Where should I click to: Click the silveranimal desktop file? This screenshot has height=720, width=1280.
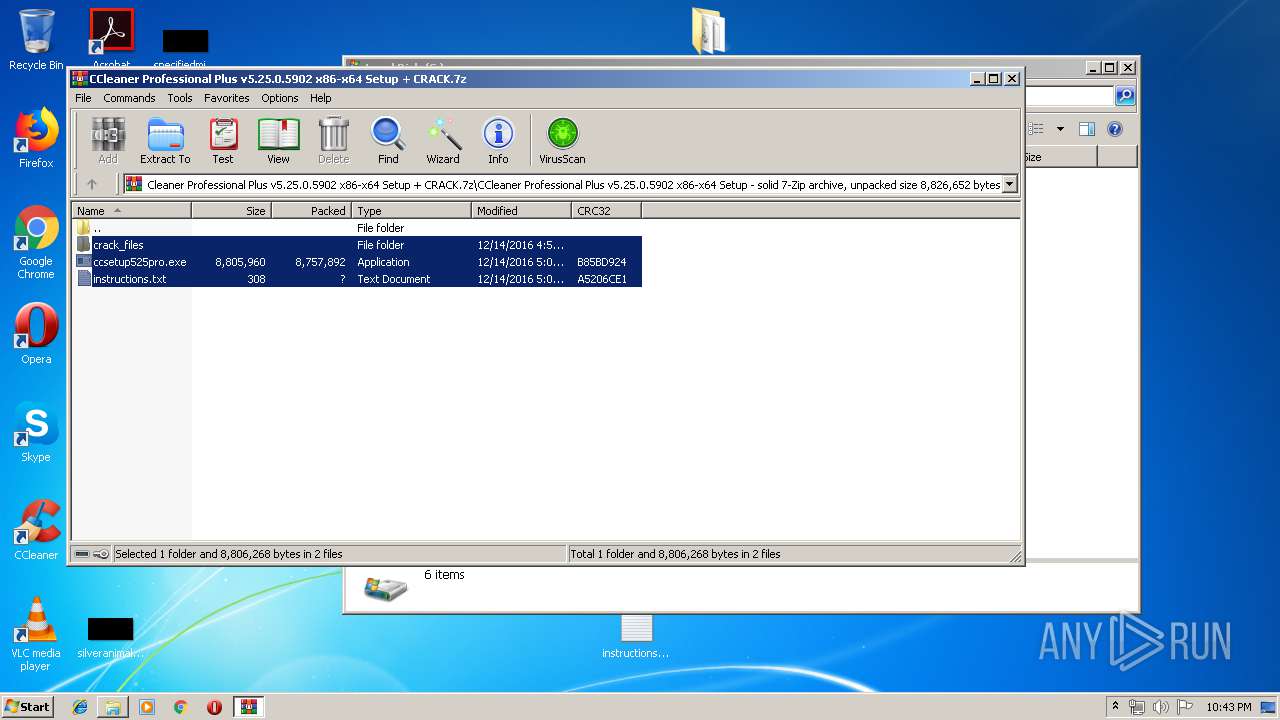(x=111, y=637)
